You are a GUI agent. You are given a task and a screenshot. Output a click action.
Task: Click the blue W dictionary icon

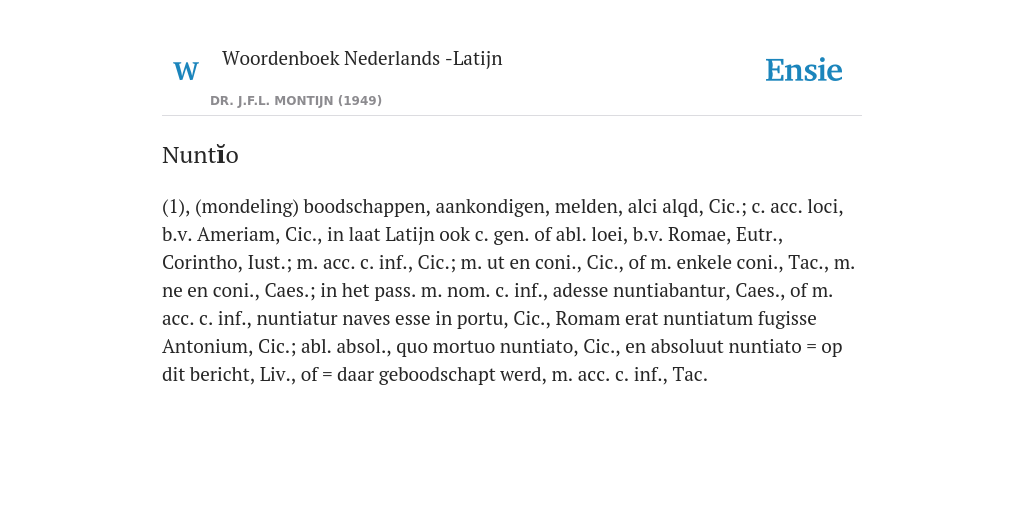click(x=185, y=71)
